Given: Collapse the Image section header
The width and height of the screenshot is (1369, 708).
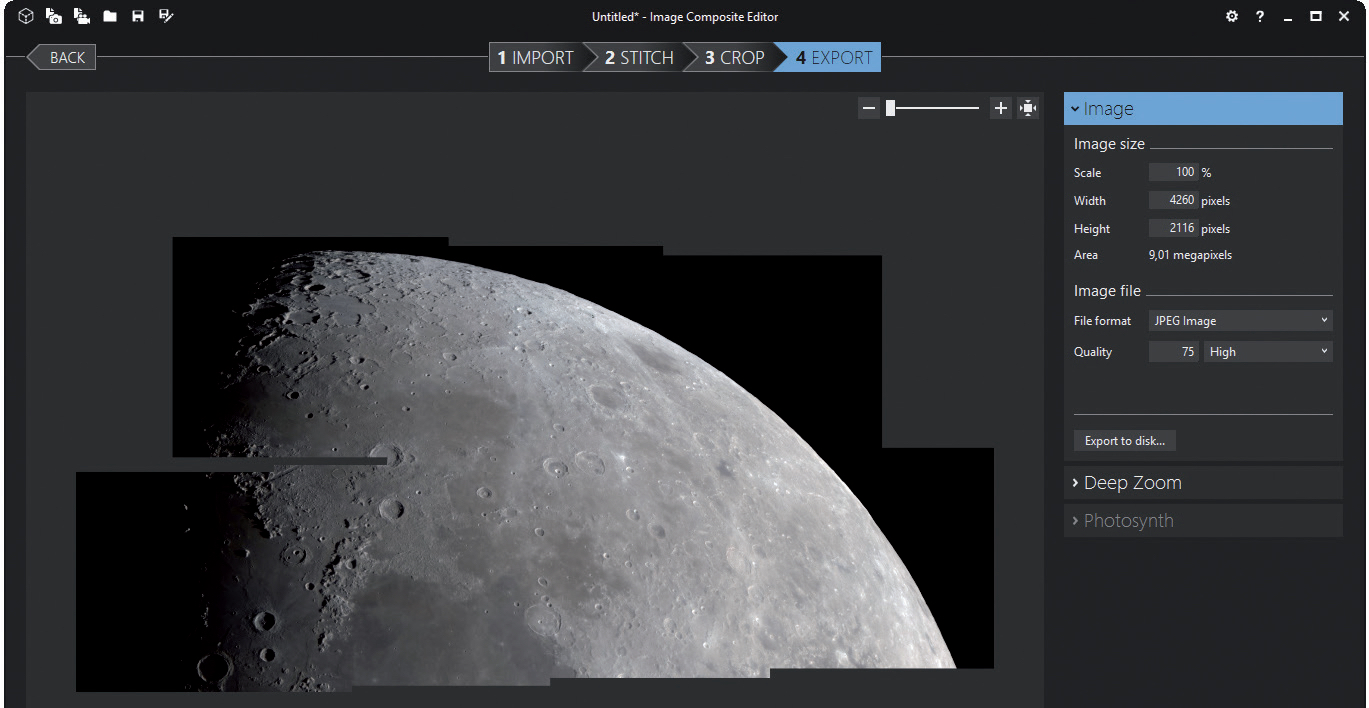Looking at the screenshot, I should coord(1202,109).
